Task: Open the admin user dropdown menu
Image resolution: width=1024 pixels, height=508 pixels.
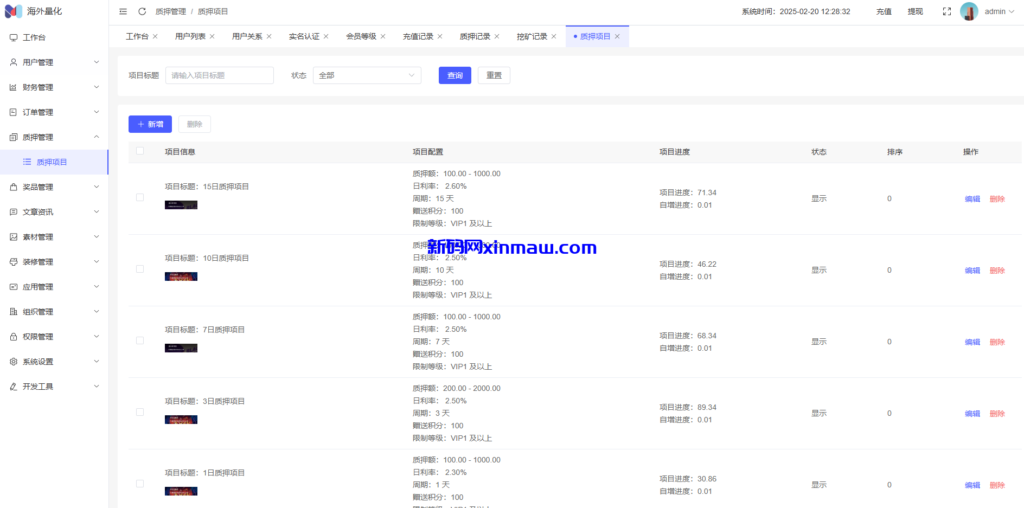Action: point(999,12)
